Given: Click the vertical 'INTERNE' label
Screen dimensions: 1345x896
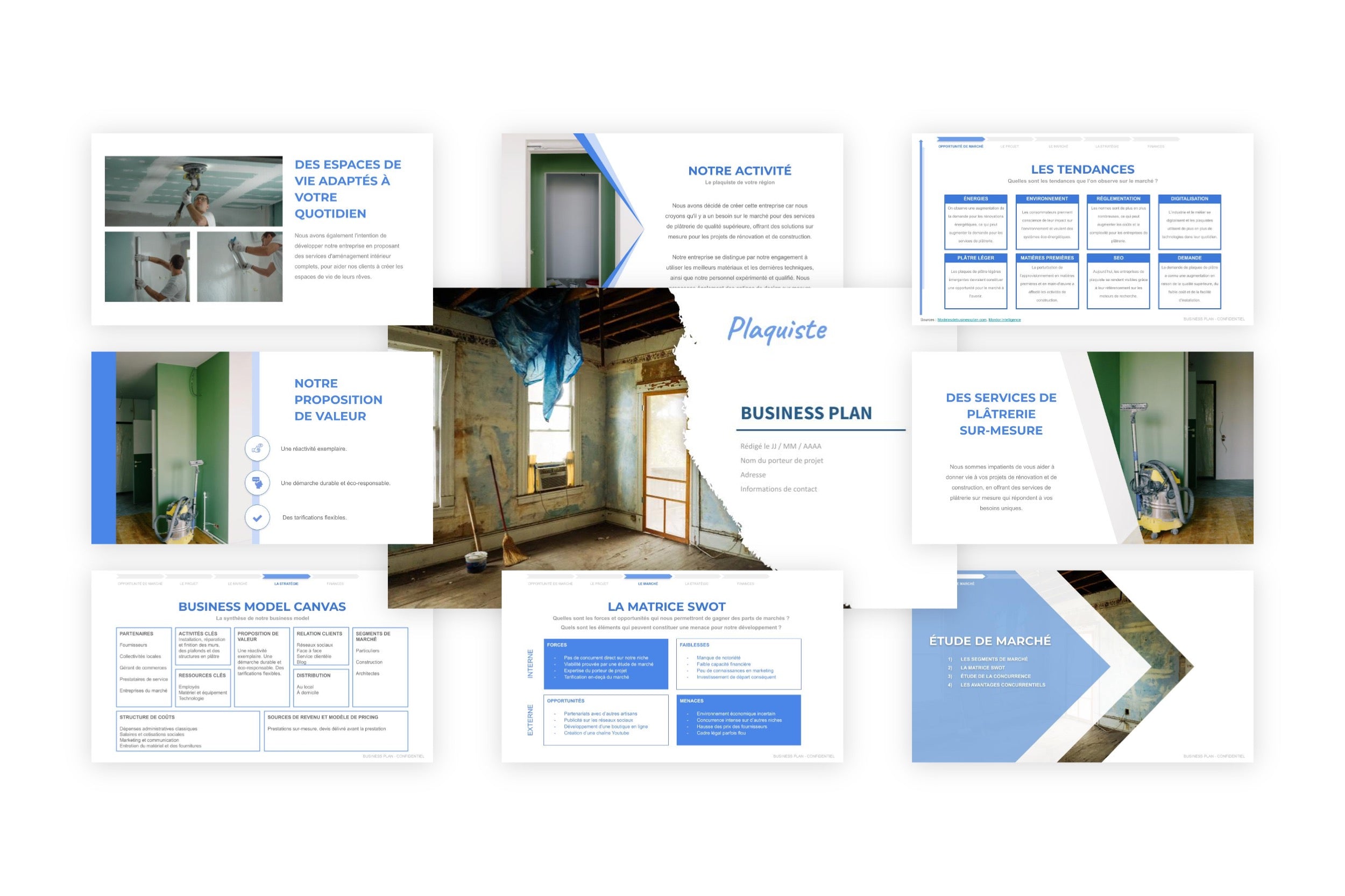Looking at the screenshot, I should [x=530, y=664].
